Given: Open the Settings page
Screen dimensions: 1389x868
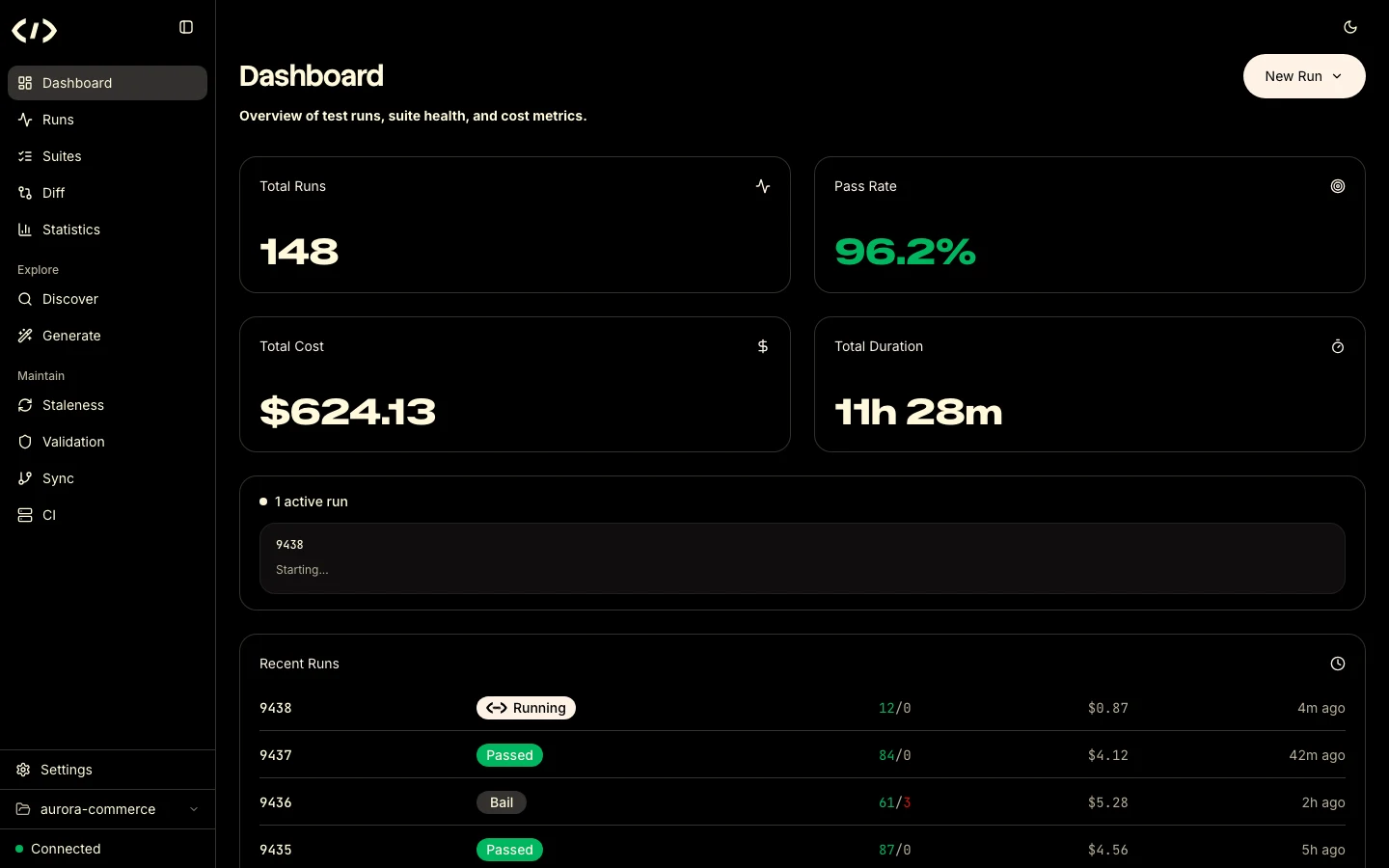Looking at the screenshot, I should (67, 770).
